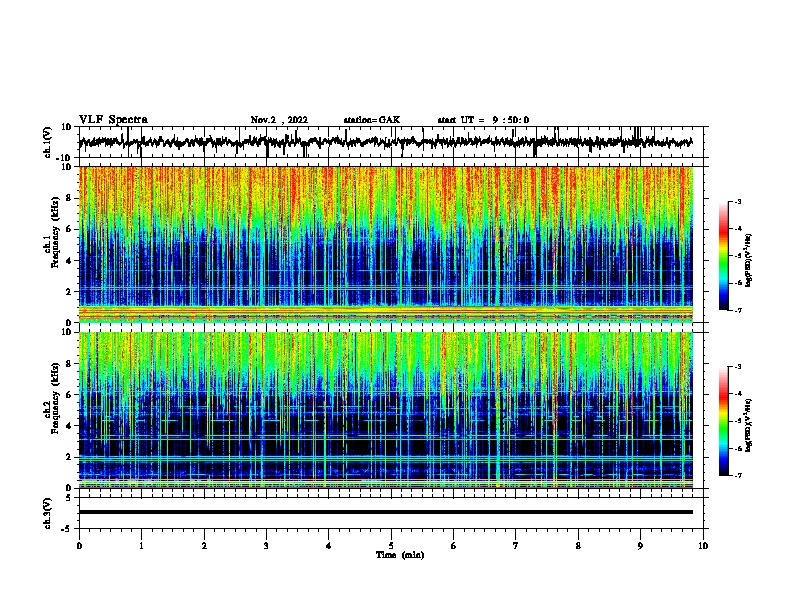Image resolution: width=792 pixels, height=612 pixels.
Task: Click the 'station=GAK' label
Action: coord(372,120)
